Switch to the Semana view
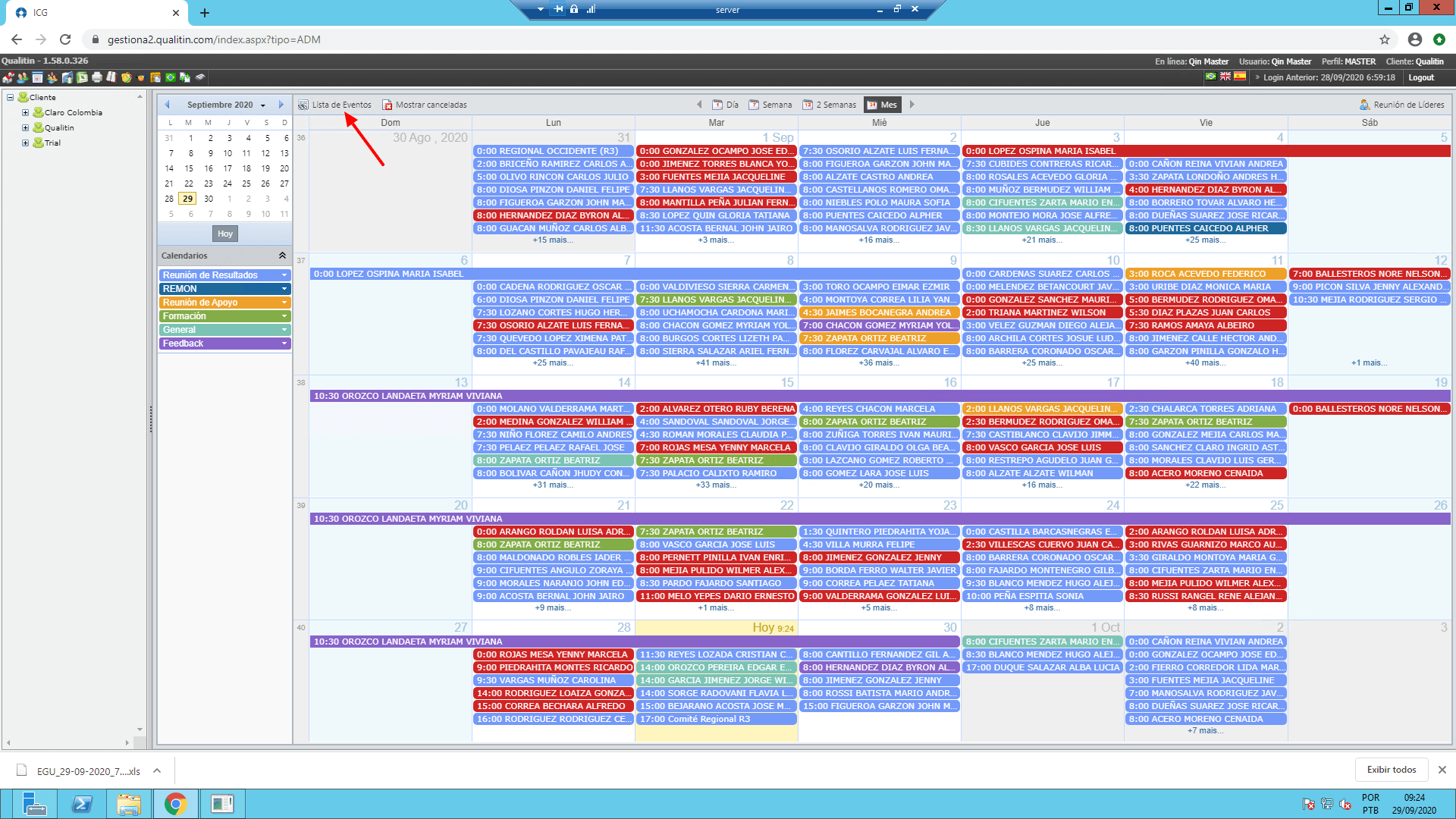 [x=770, y=105]
